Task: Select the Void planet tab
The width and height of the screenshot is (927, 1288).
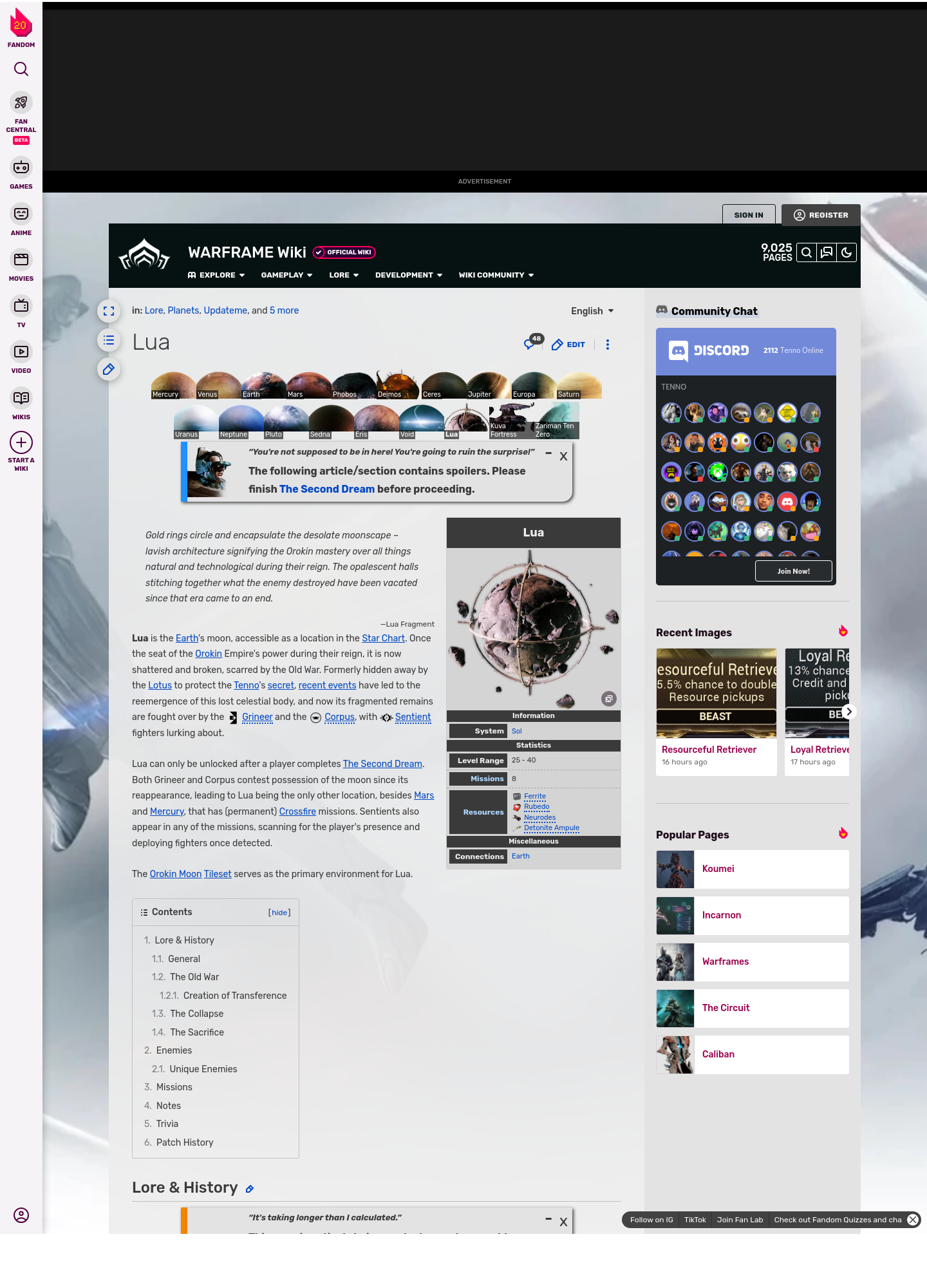Action: click(x=421, y=421)
